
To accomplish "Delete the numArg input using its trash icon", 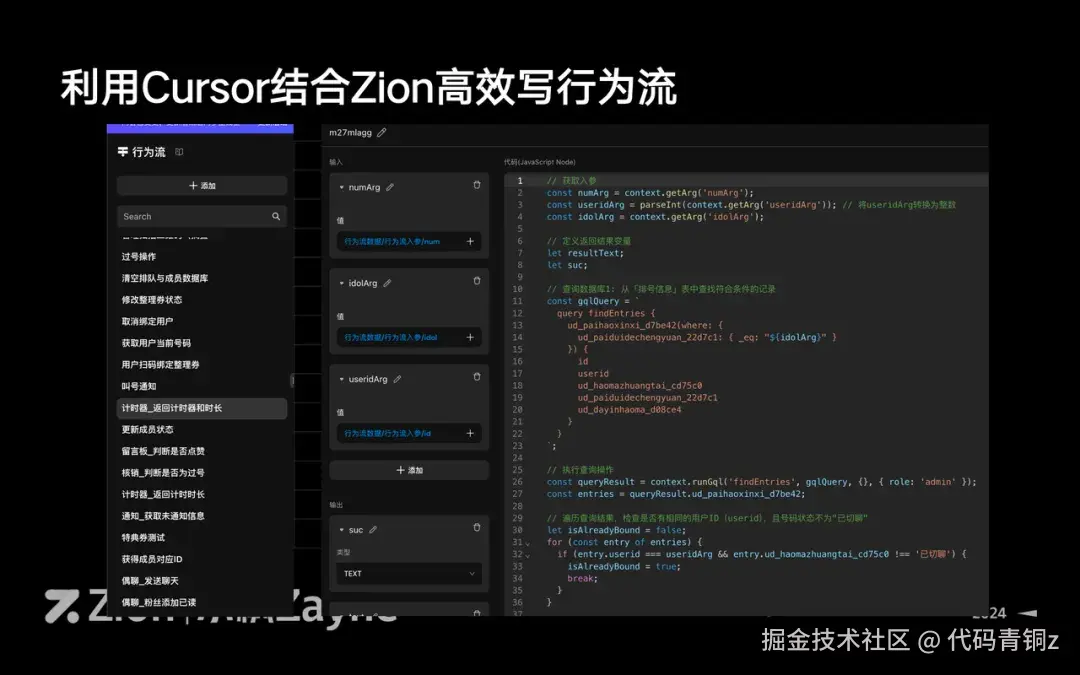I will [x=477, y=185].
